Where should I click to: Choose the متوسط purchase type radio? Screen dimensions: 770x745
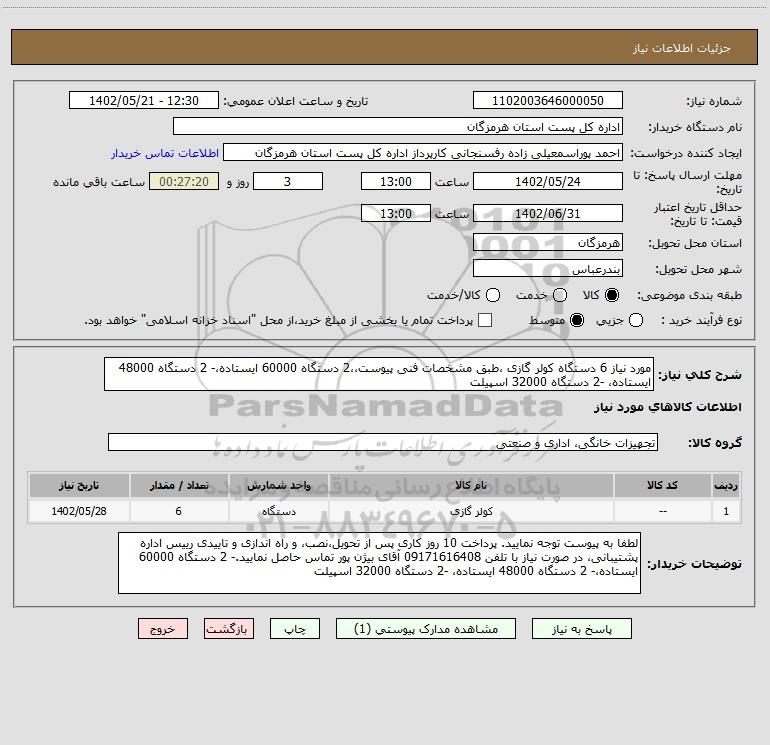[577, 320]
